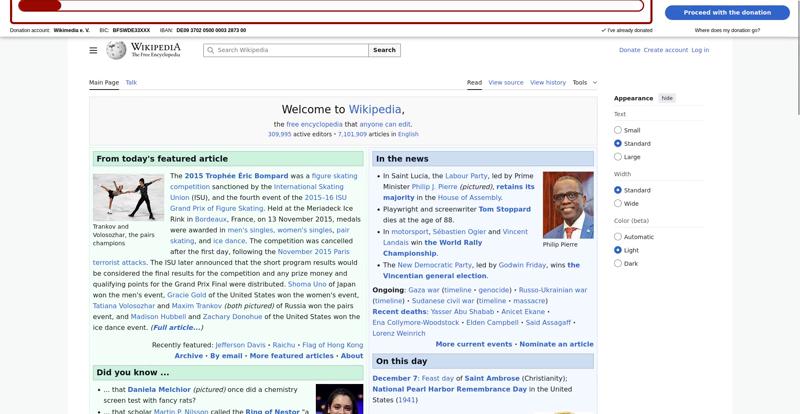Open the hamburger main menu
Screen dimensions: 800x414
(93, 50)
